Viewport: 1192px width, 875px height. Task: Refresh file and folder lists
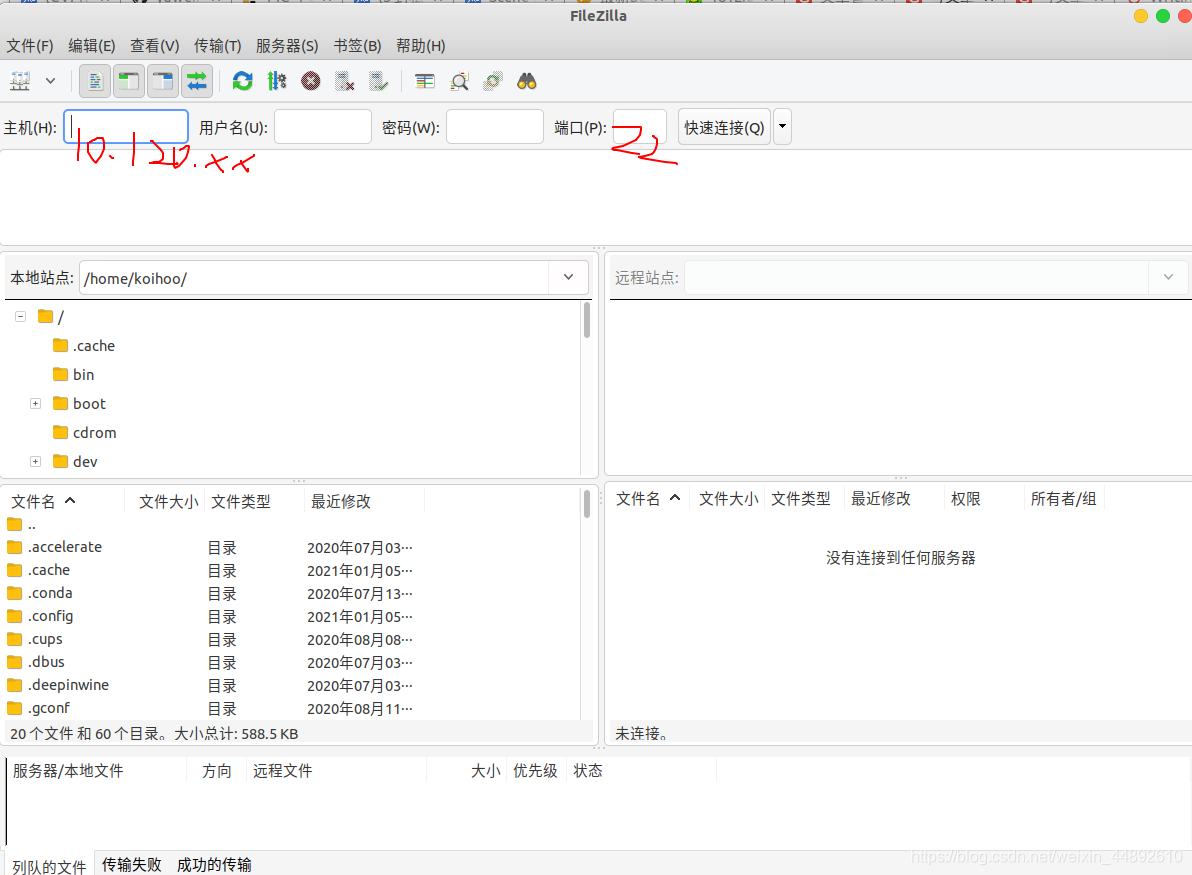click(x=243, y=81)
